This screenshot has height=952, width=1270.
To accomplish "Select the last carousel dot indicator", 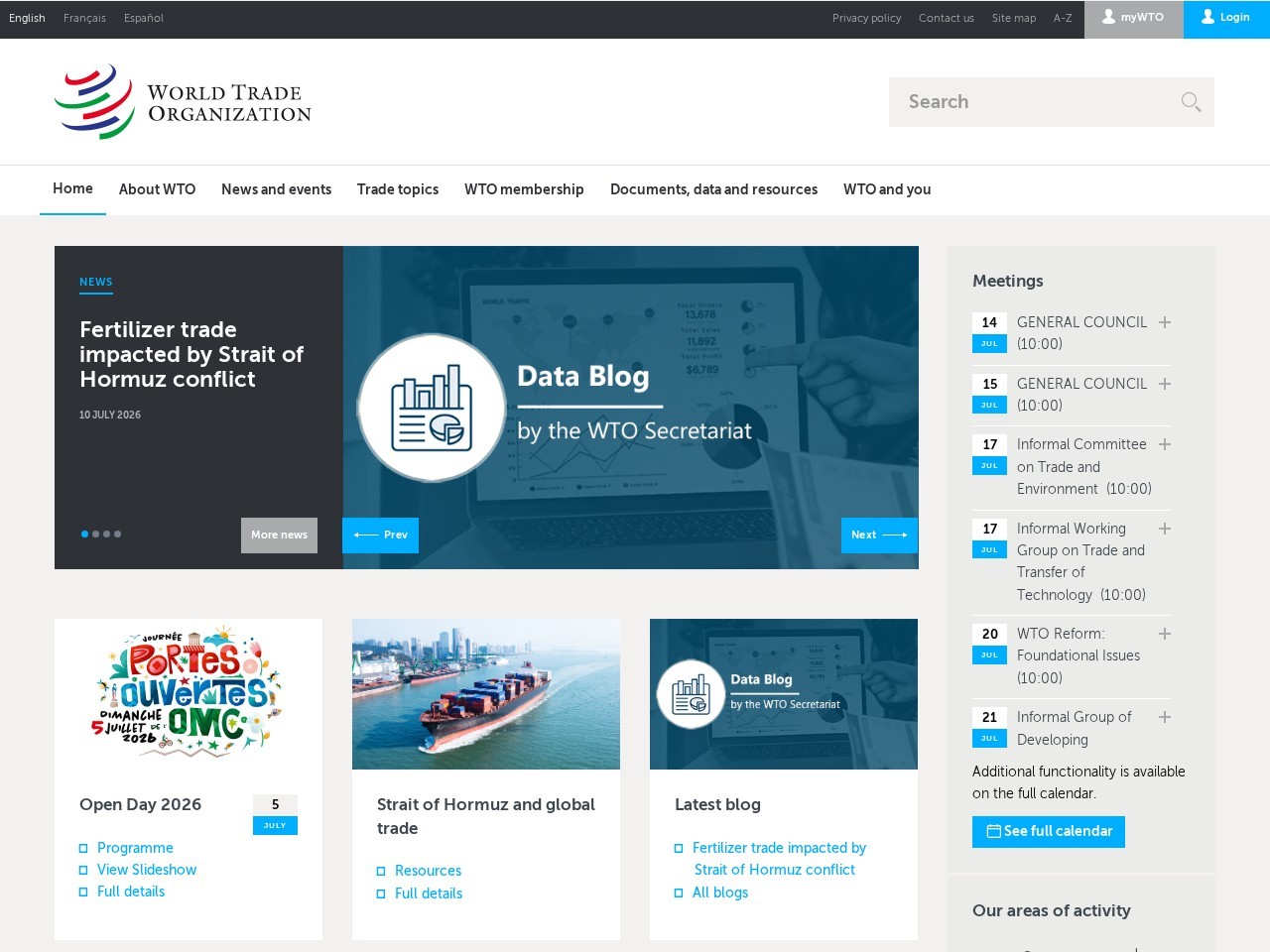I will pyautogui.click(x=117, y=535).
